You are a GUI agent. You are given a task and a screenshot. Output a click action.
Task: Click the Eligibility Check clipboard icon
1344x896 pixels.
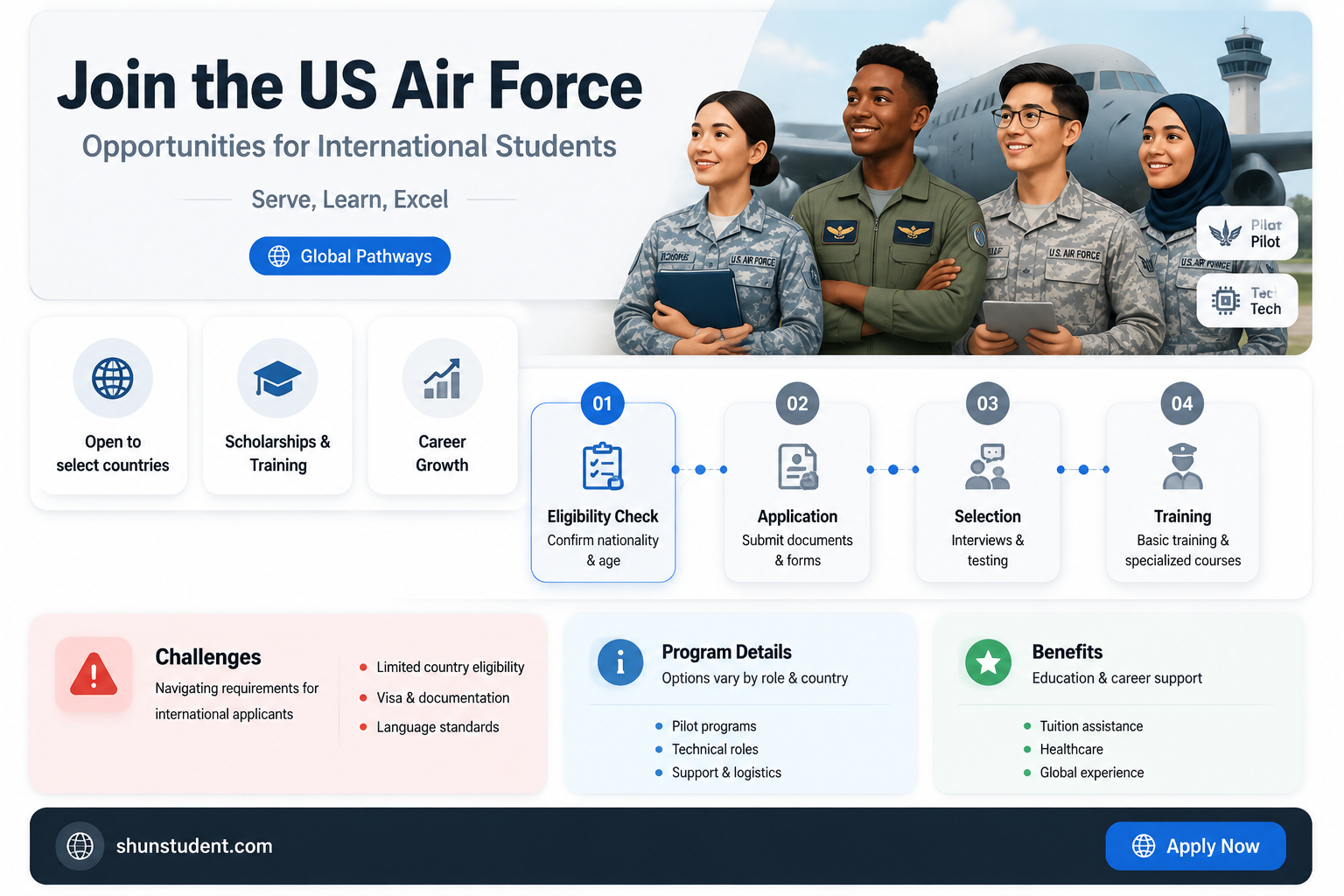pyautogui.click(x=603, y=466)
